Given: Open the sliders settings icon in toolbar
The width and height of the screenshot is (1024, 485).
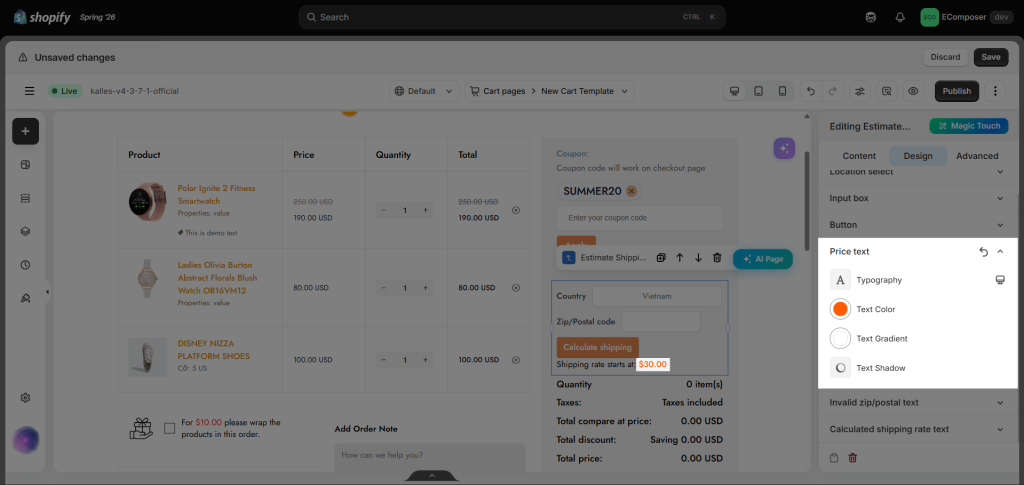Looking at the screenshot, I should coord(859,91).
